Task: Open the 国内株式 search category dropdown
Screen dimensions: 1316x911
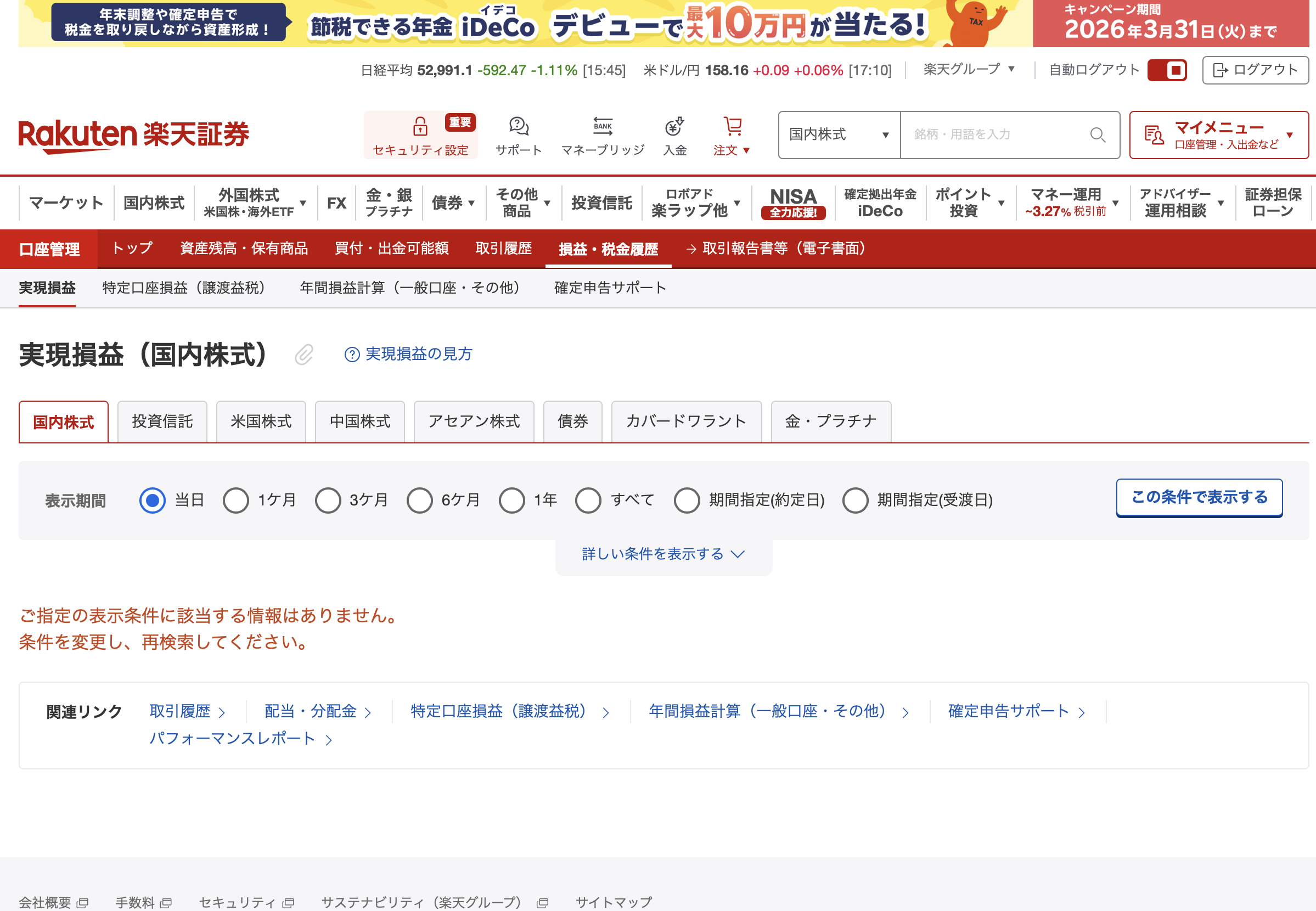Action: 839,134
